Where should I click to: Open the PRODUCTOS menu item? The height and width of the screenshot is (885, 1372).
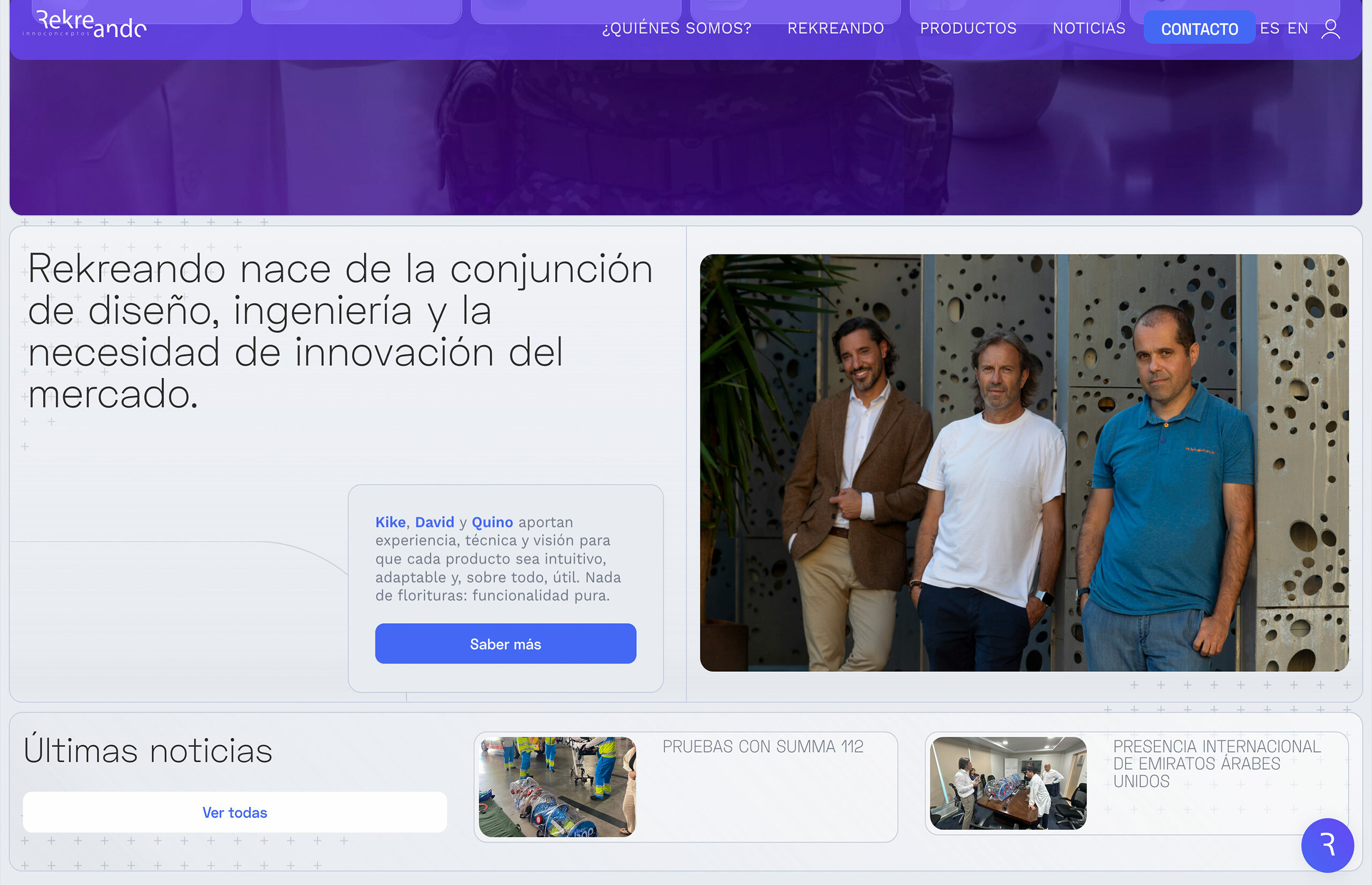(x=968, y=27)
